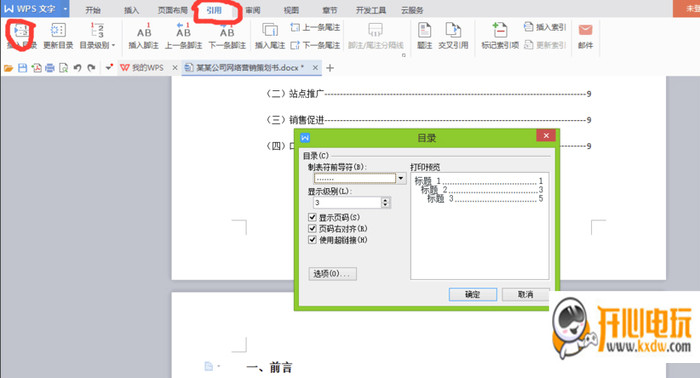700x378 pixels.
Task: Click 下一条尾注 next endnote
Action: click(315, 45)
